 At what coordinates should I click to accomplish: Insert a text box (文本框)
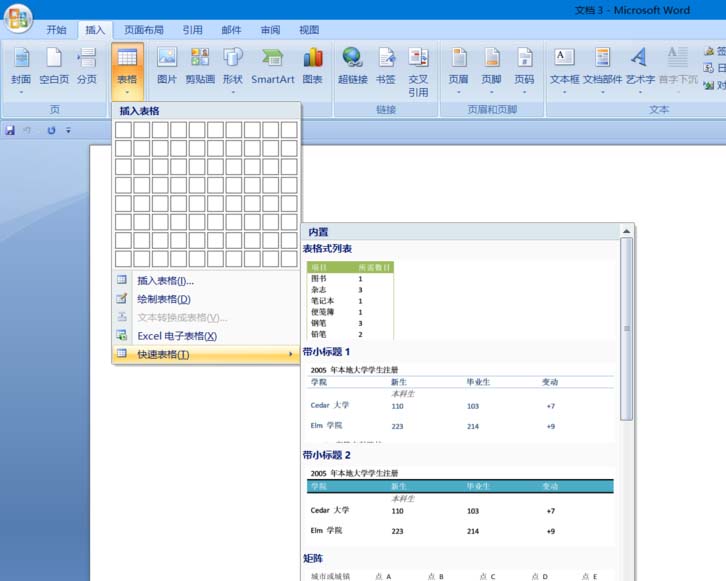point(564,69)
